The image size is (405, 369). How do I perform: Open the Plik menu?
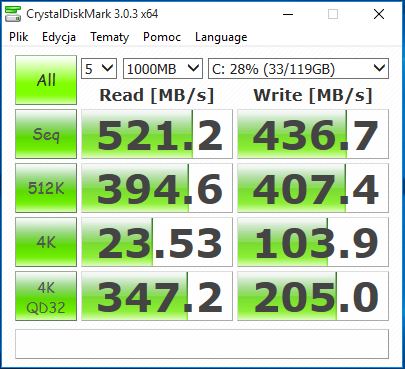19,37
